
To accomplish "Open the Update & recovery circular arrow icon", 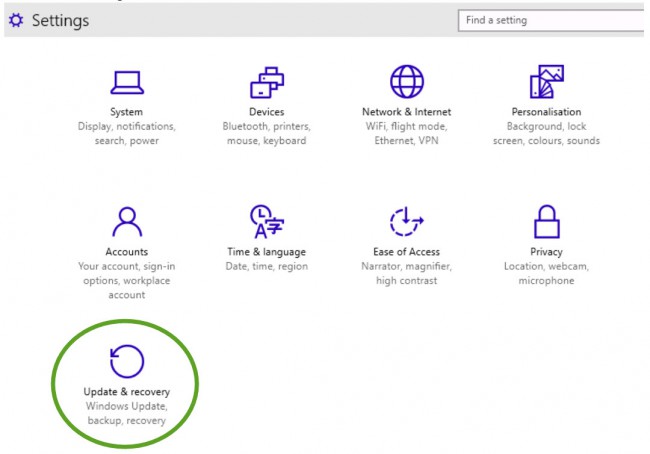I will [126, 360].
